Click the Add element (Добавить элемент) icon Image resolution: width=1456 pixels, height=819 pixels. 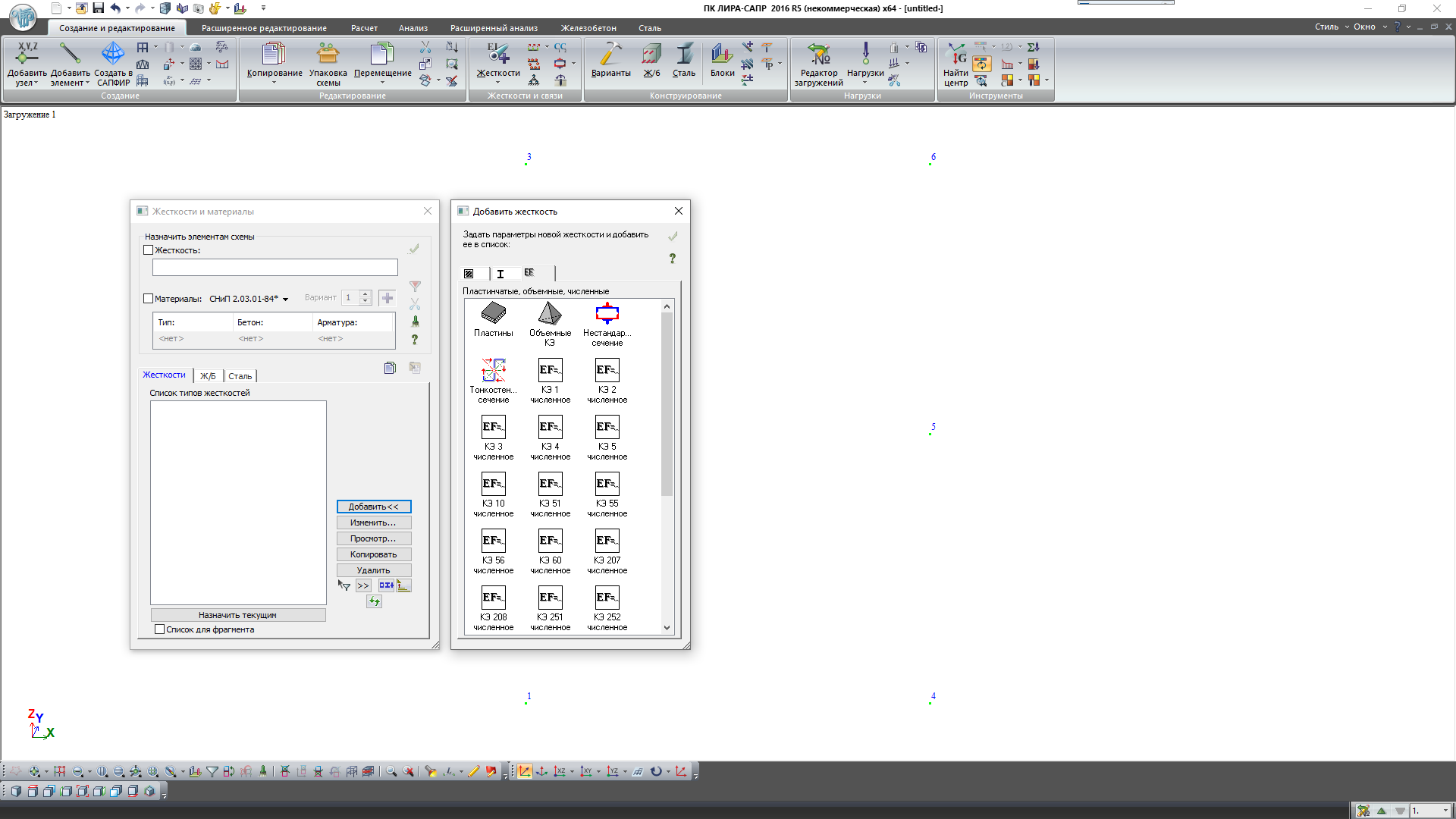coord(70,53)
